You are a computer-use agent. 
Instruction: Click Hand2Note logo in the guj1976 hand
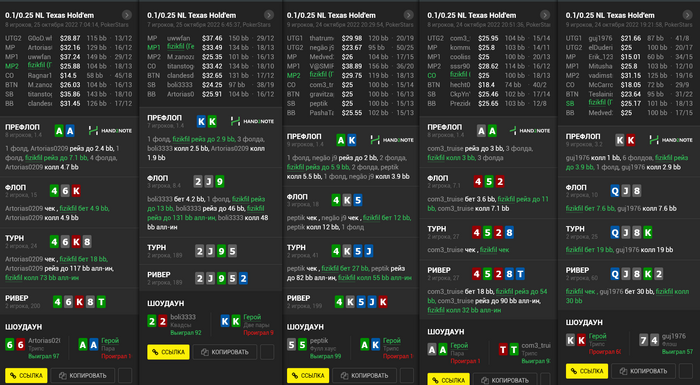point(671,140)
